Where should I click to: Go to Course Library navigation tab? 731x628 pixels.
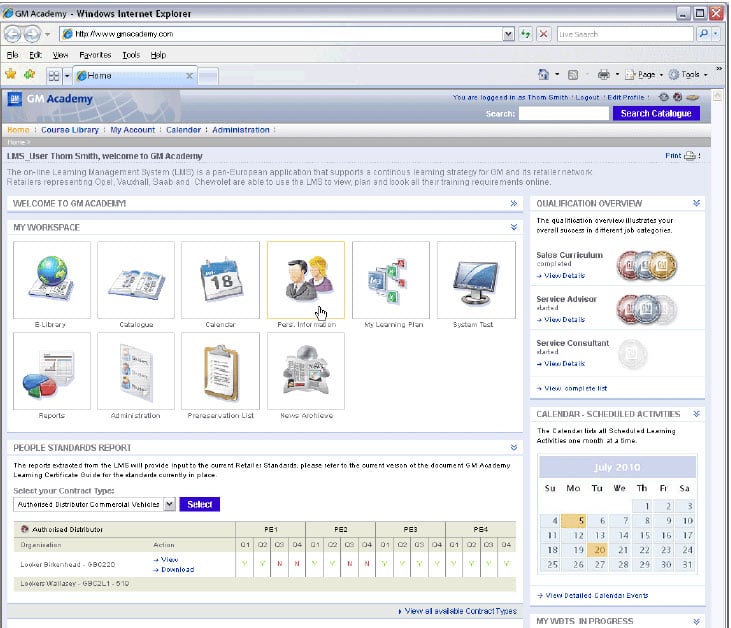tap(70, 130)
